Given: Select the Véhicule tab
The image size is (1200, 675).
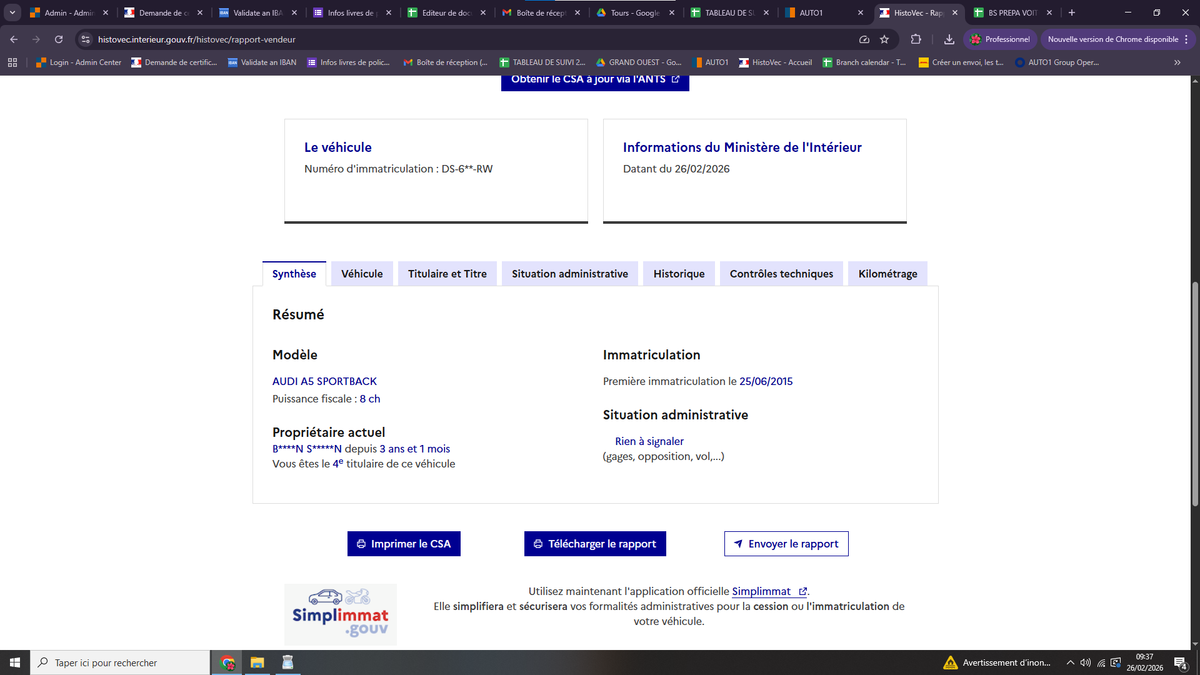Looking at the screenshot, I should pyautogui.click(x=362, y=274).
